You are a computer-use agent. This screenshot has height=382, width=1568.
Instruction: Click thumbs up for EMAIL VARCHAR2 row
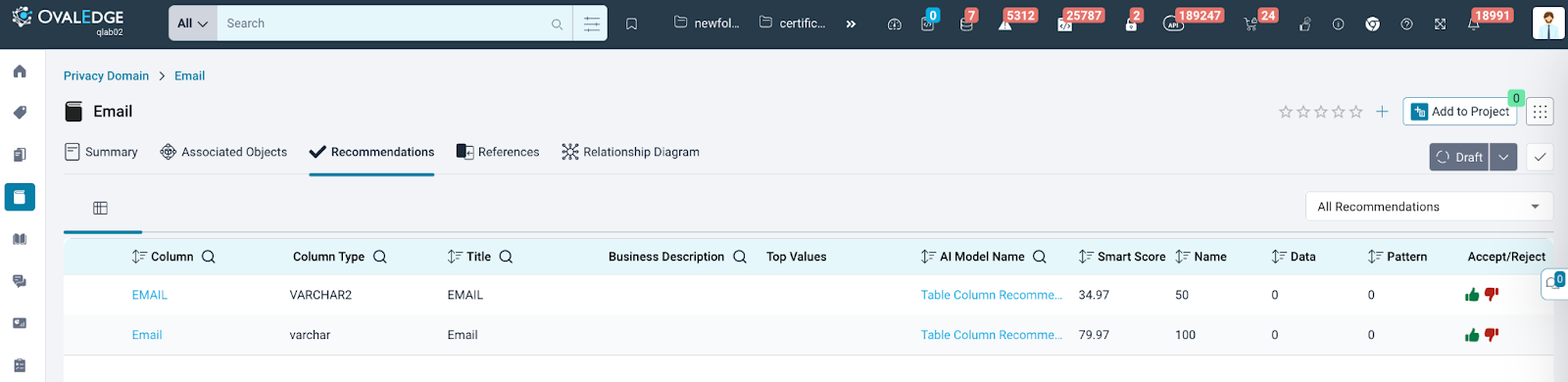(x=1472, y=295)
